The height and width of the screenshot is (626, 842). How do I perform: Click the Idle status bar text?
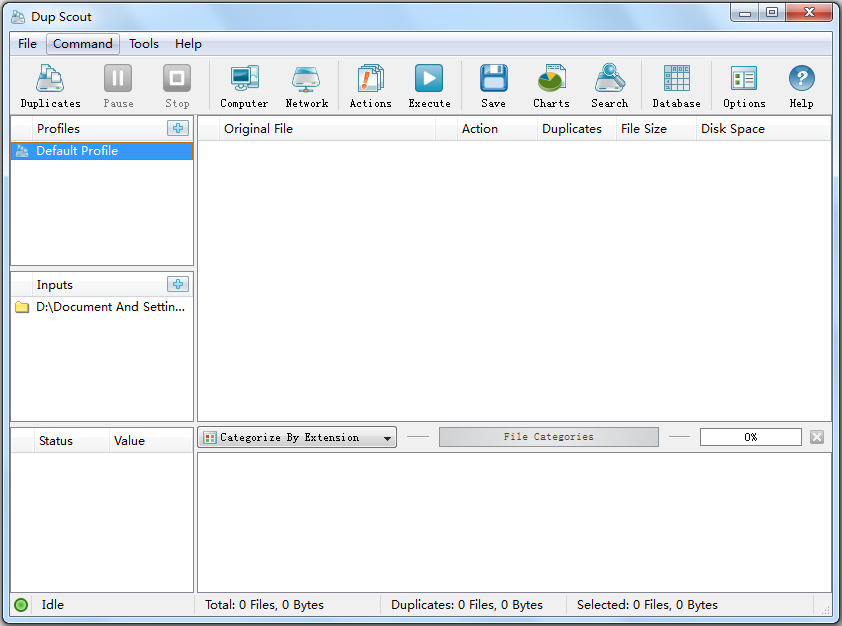coord(53,605)
